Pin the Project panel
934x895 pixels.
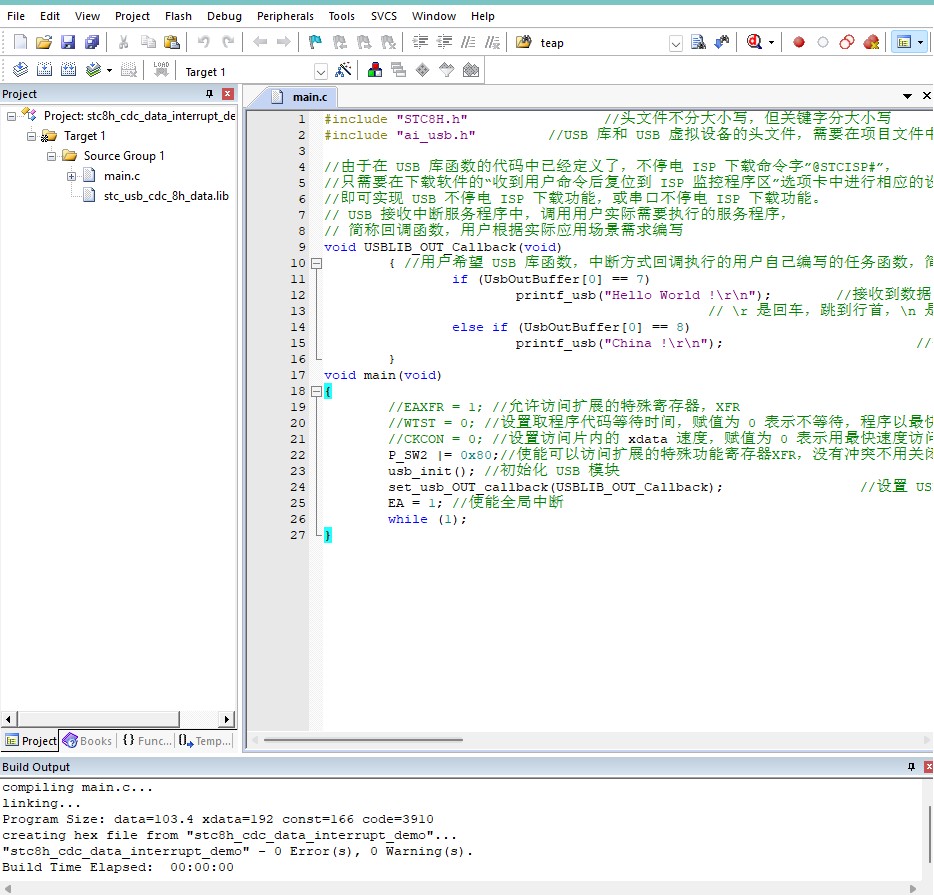coord(209,93)
